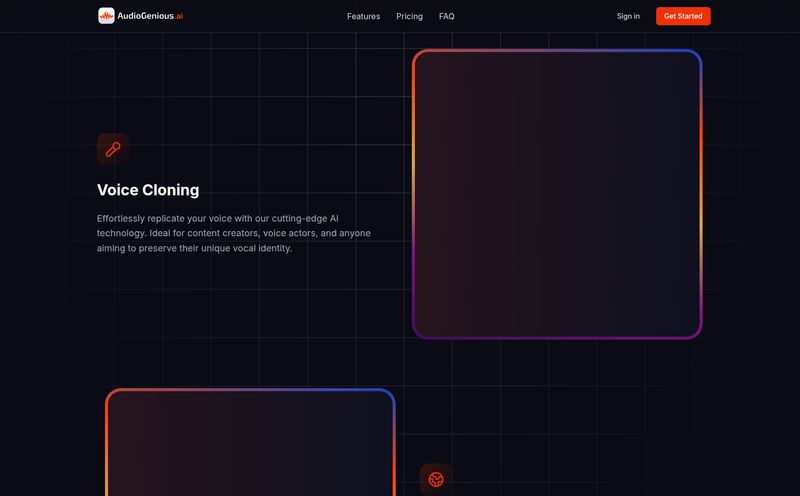Click the paragraph starting 'Effortlessly replicate your voice'
This screenshot has height=496, width=800.
coord(234,233)
